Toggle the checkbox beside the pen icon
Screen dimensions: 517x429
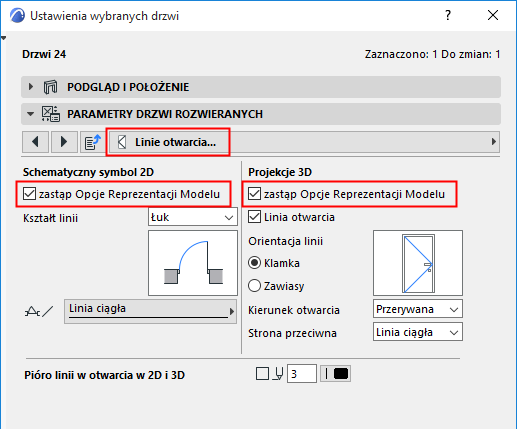(x=262, y=373)
